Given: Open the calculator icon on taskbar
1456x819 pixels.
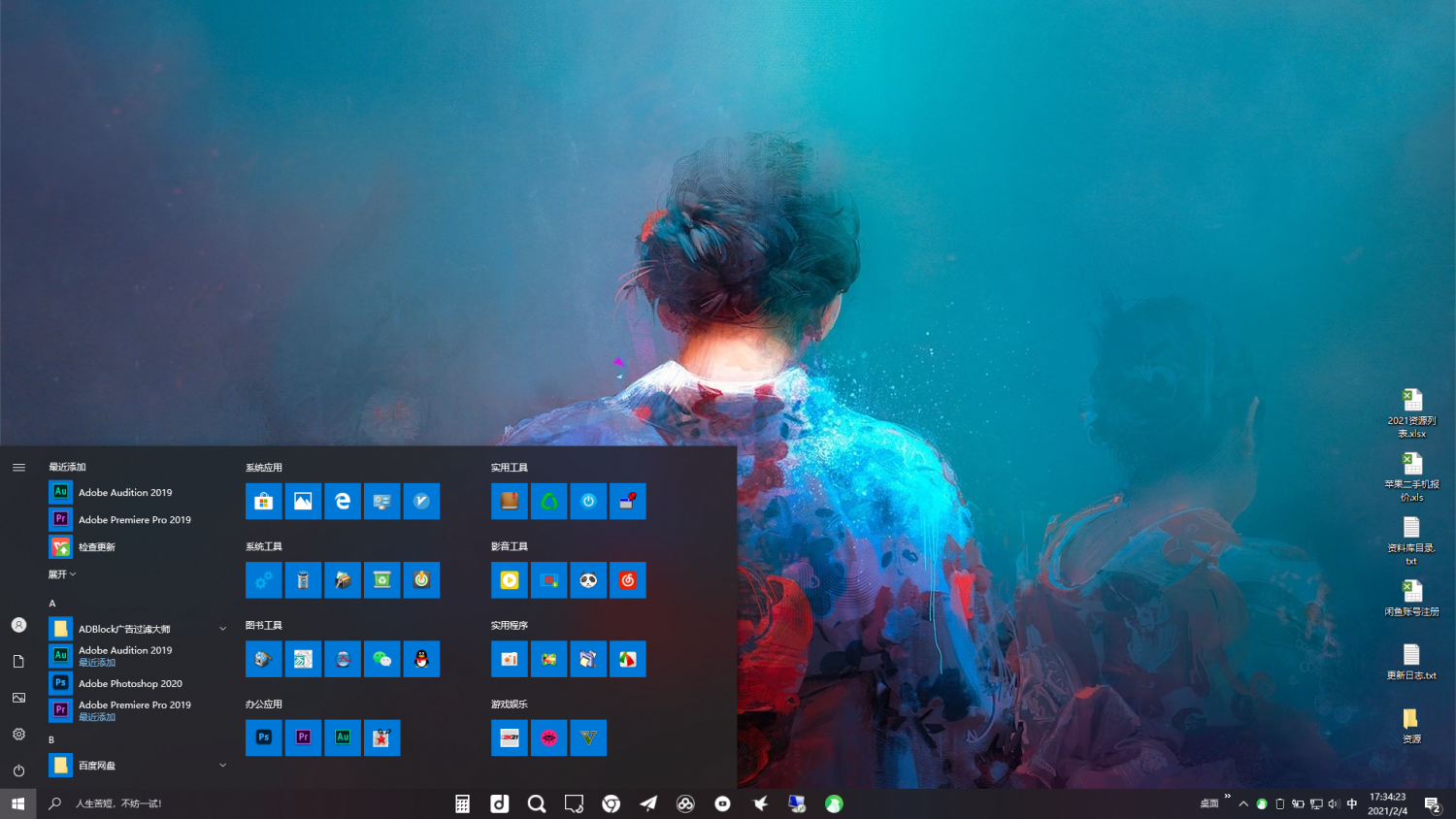Looking at the screenshot, I should [462, 803].
